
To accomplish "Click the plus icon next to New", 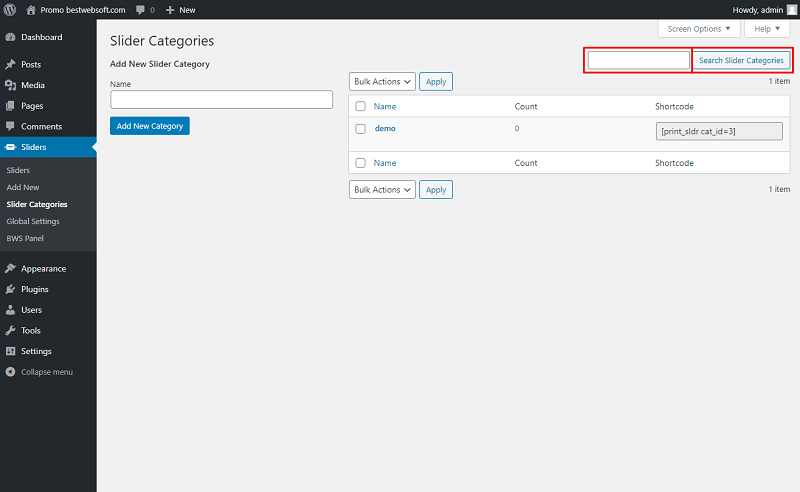I will (170, 10).
